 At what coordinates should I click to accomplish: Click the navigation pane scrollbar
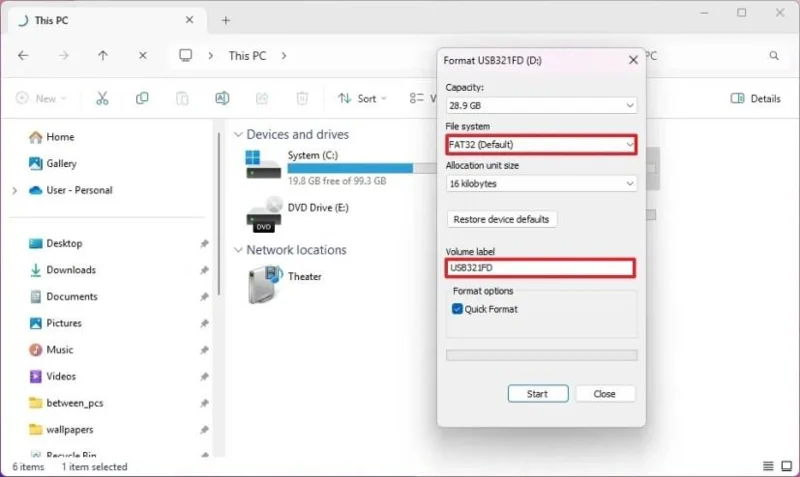(x=219, y=213)
